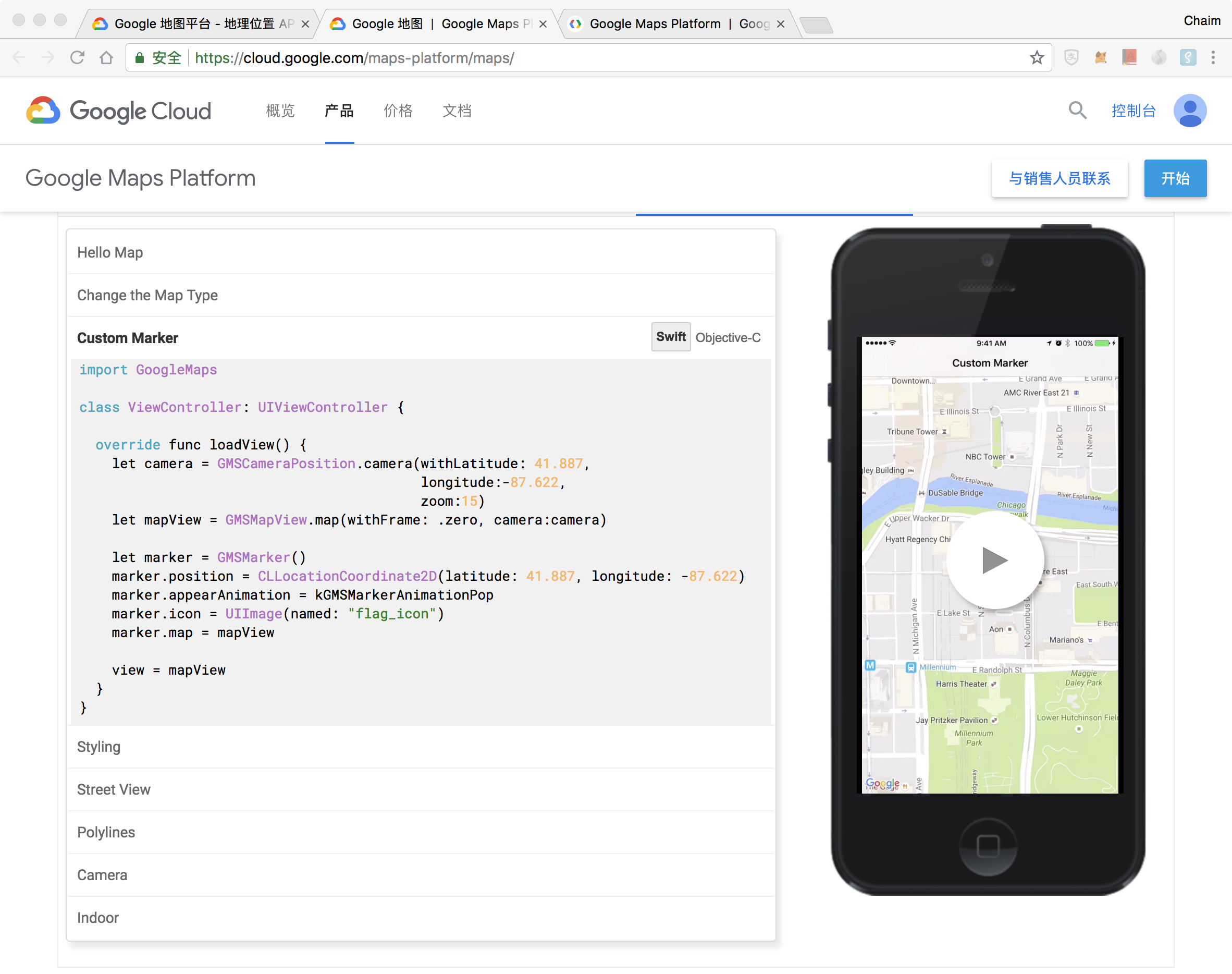This screenshot has width=1232, height=974.
Task: Click the browser reload icon
Action: 78,57
